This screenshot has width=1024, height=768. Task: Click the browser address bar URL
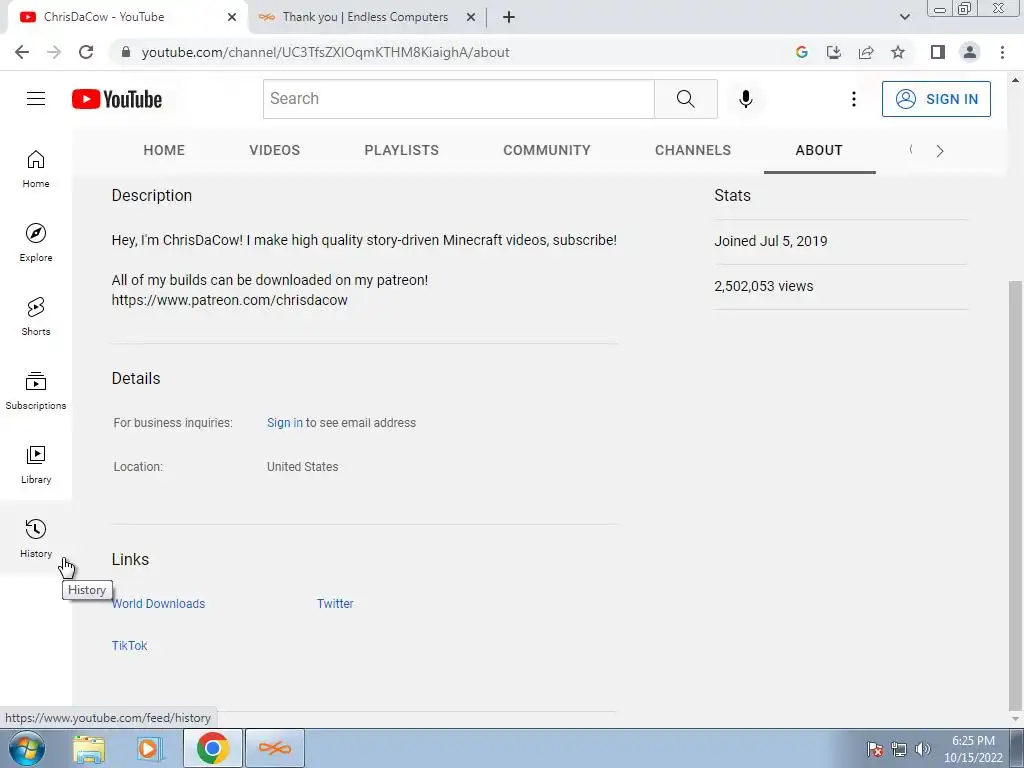[325, 52]
